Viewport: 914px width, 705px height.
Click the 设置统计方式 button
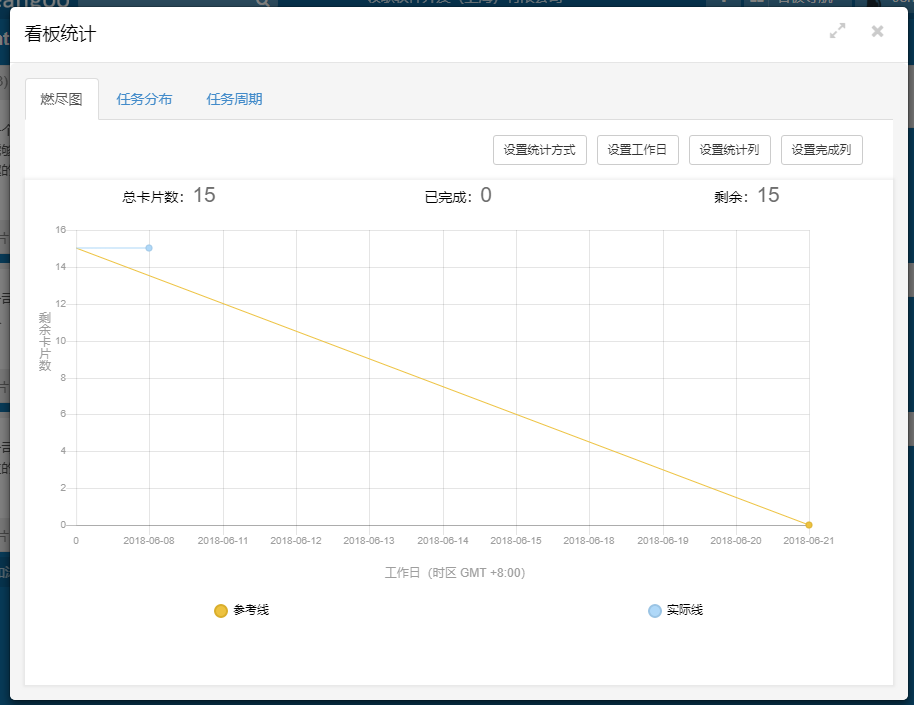[539, 150]
